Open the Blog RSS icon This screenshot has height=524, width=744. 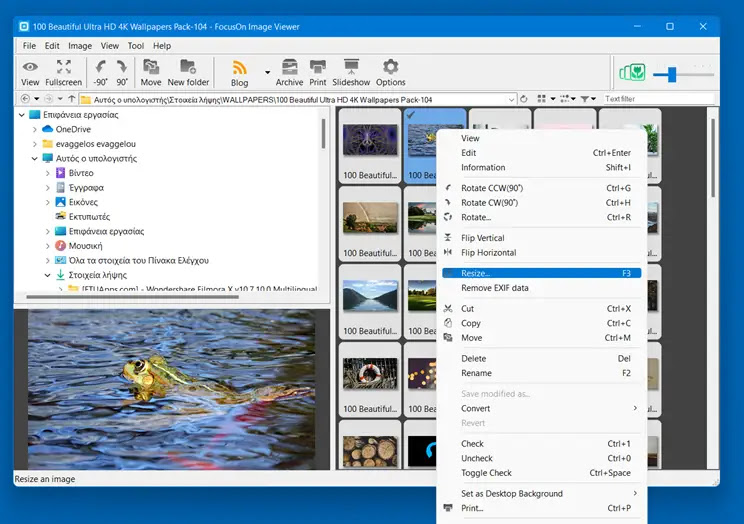point(240,73)
